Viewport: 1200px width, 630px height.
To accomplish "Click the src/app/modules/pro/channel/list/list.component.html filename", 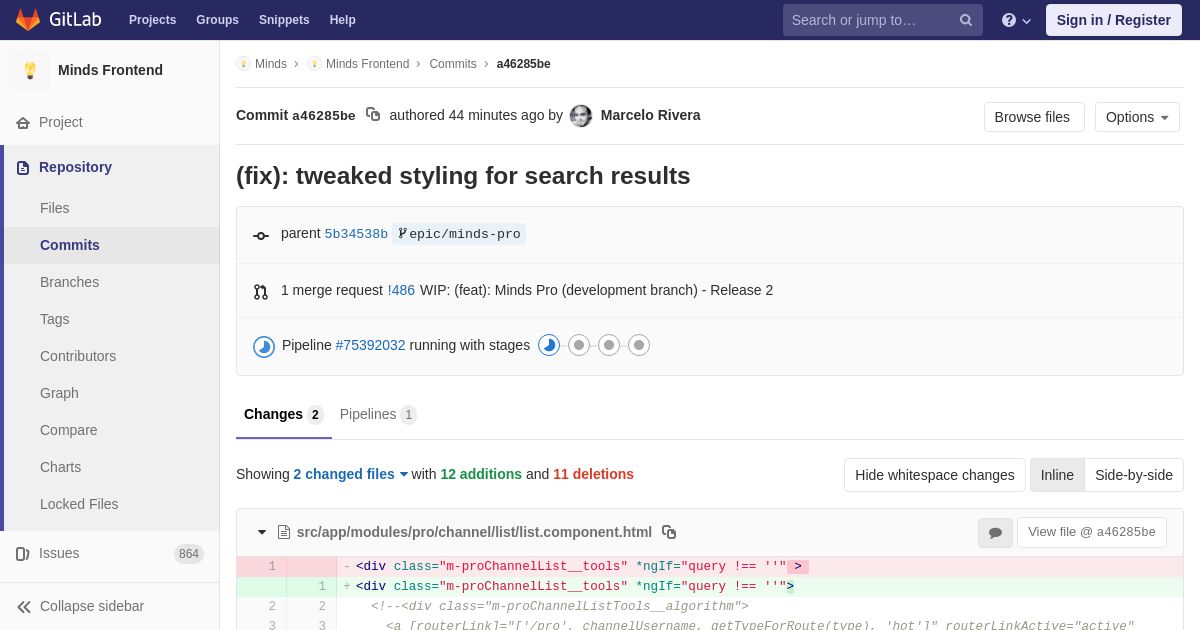I will pyautogui.click(x=474, y=532).
